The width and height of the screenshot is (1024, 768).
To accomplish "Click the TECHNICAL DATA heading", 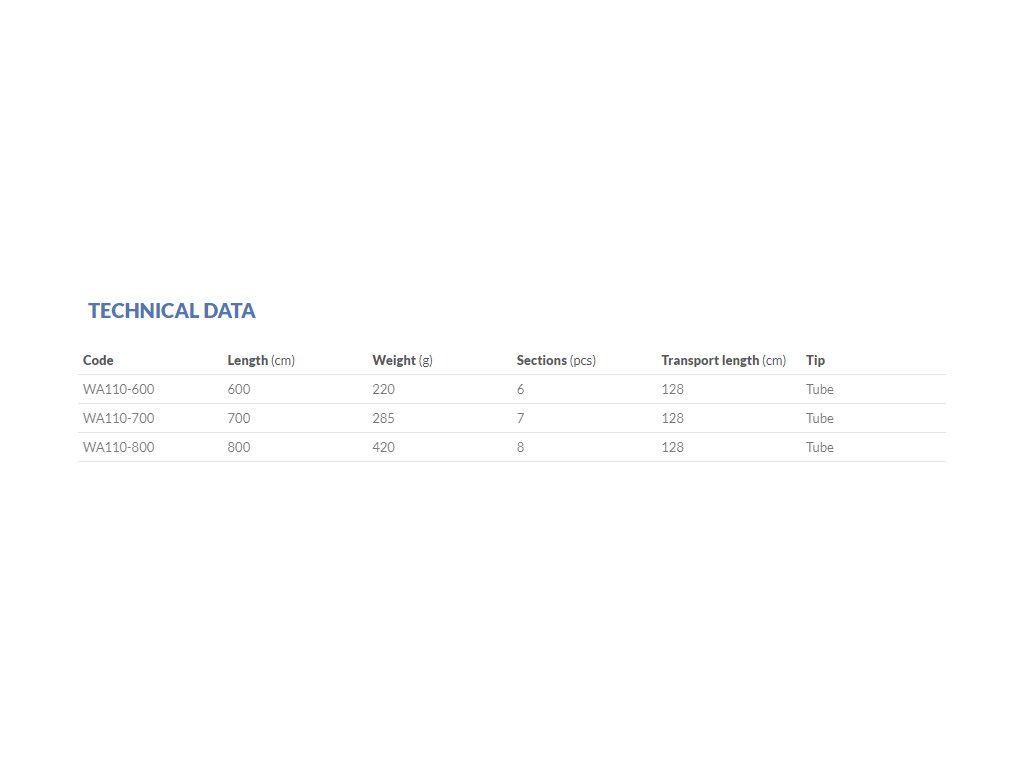I will 172,311.
